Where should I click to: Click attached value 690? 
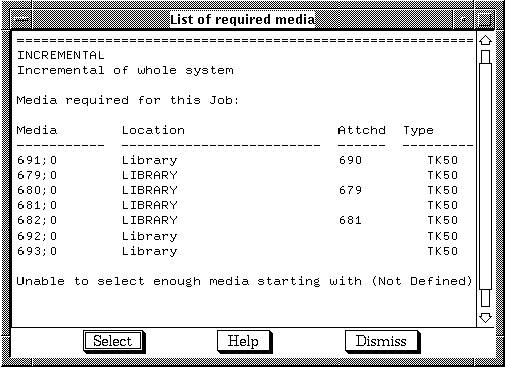tap(350, 160)
